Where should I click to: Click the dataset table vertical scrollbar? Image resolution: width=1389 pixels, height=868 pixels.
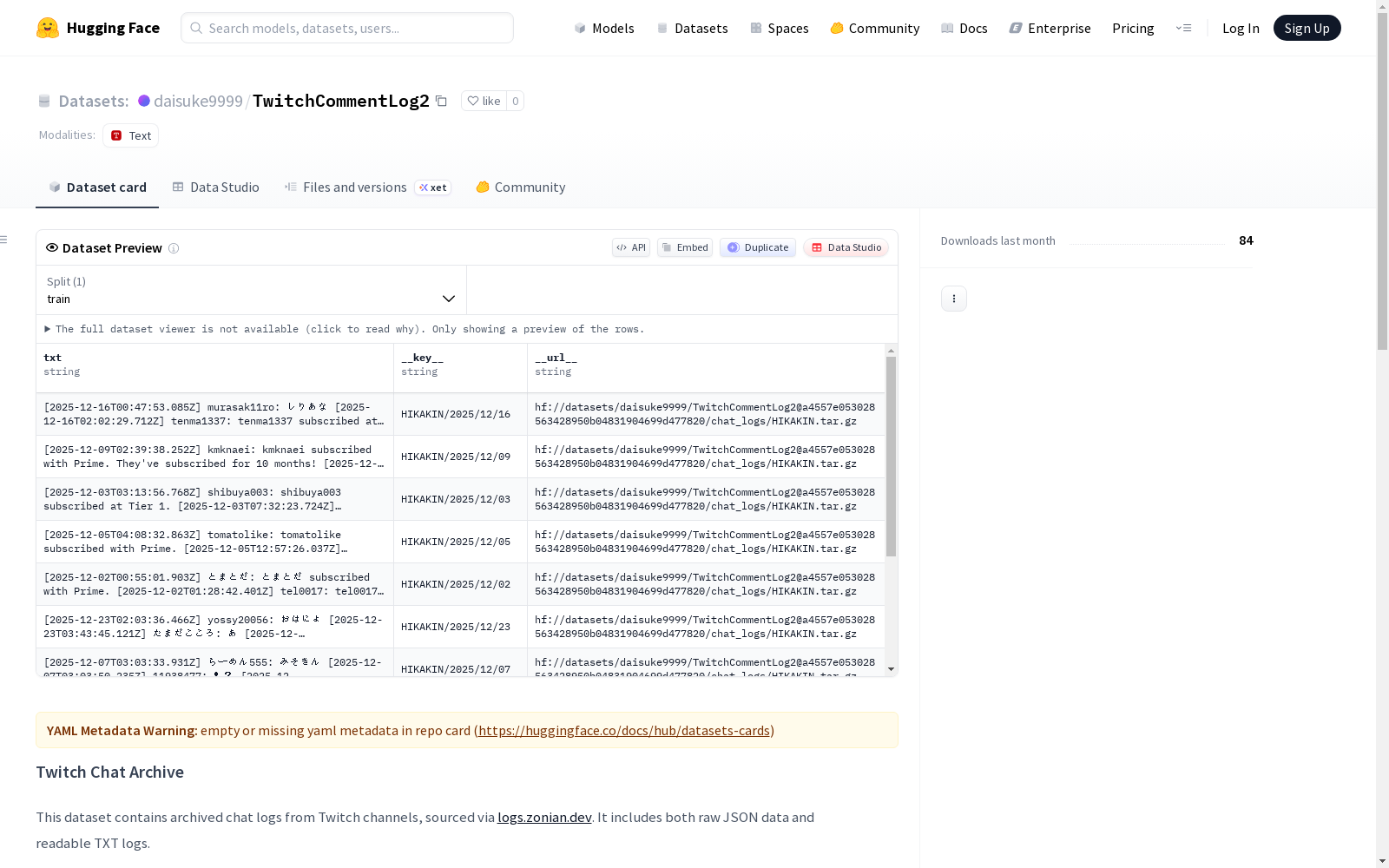891,457
